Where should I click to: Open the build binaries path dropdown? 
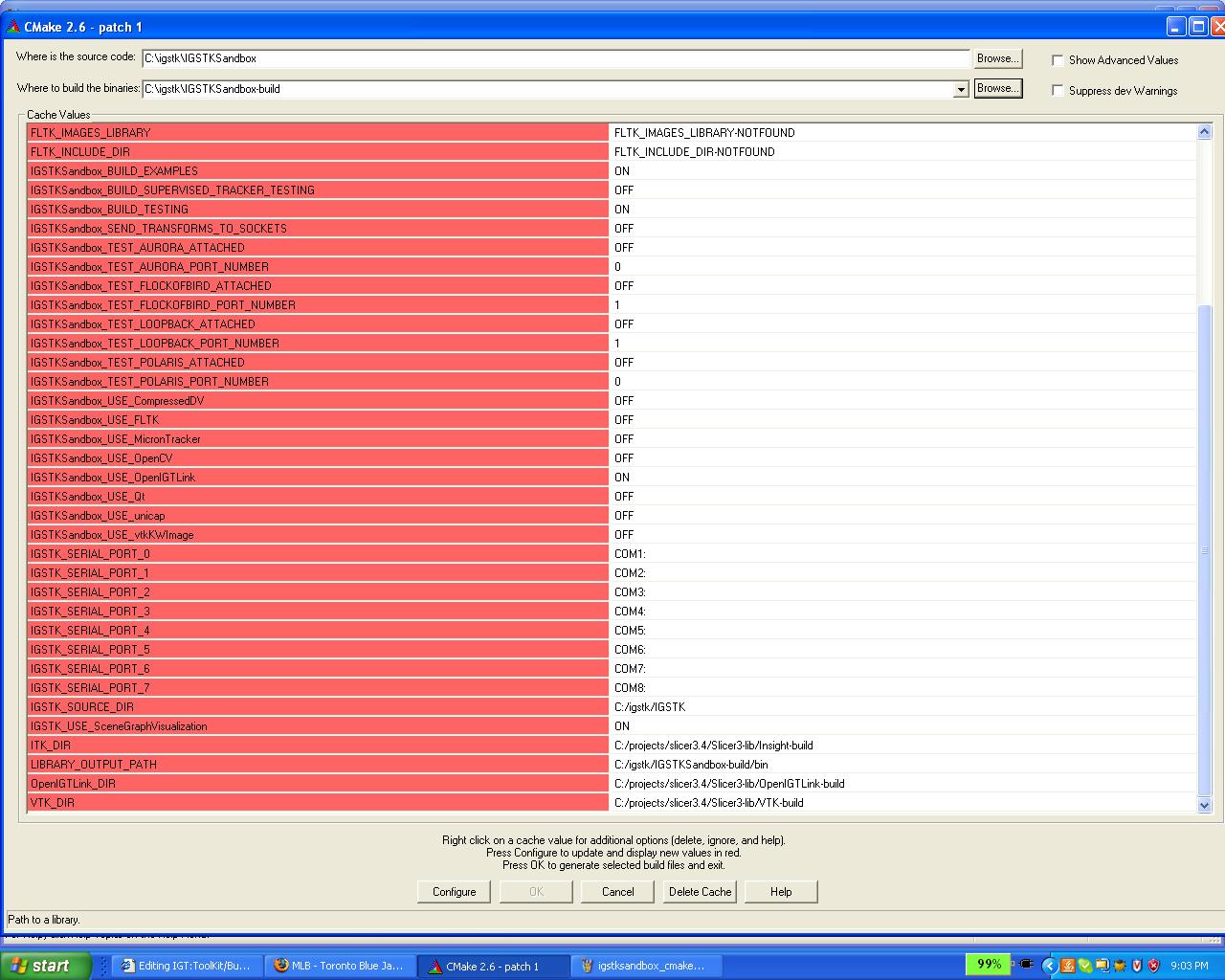coord(961,89)
